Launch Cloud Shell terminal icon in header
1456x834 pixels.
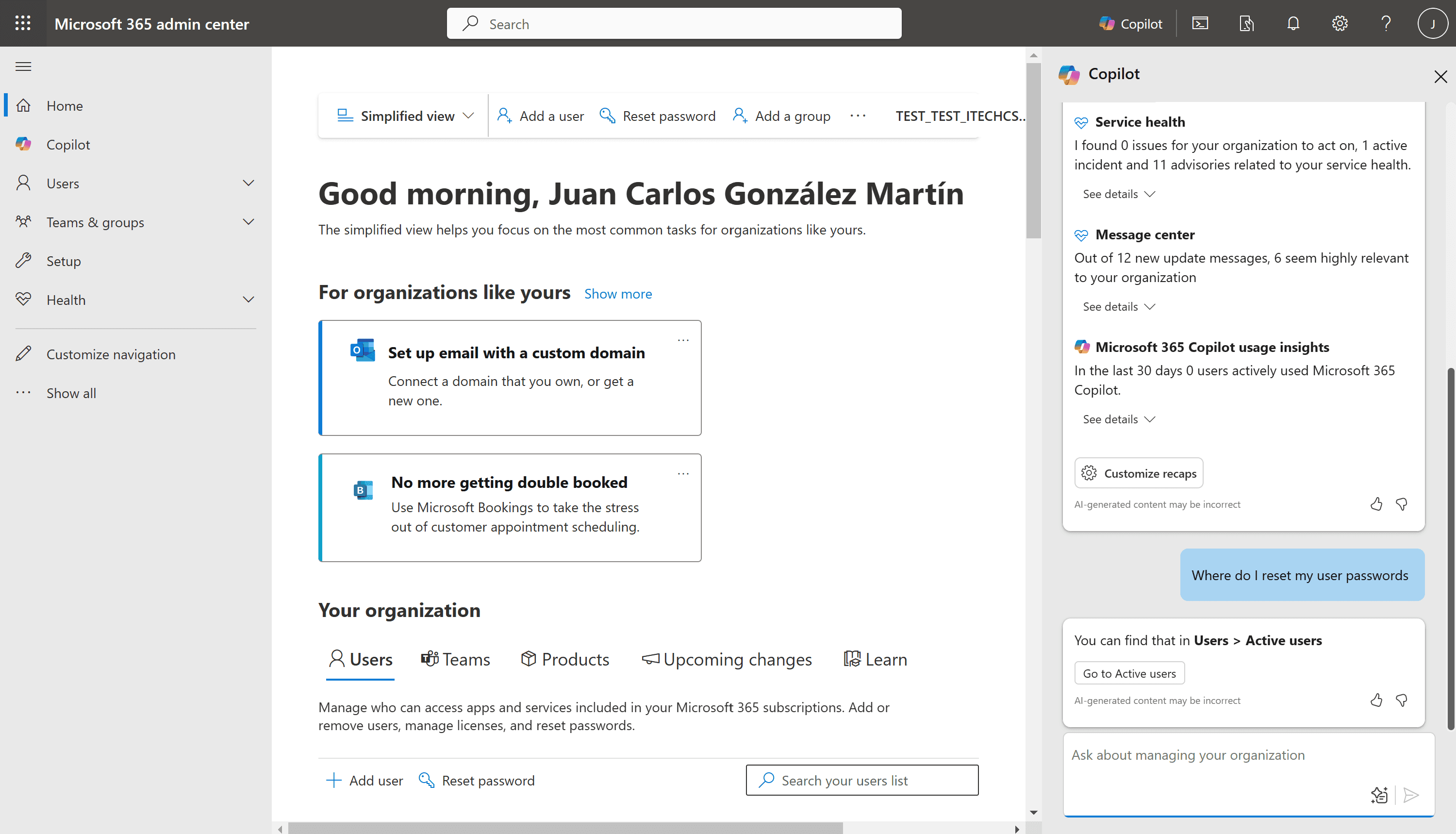point(1200,23)
